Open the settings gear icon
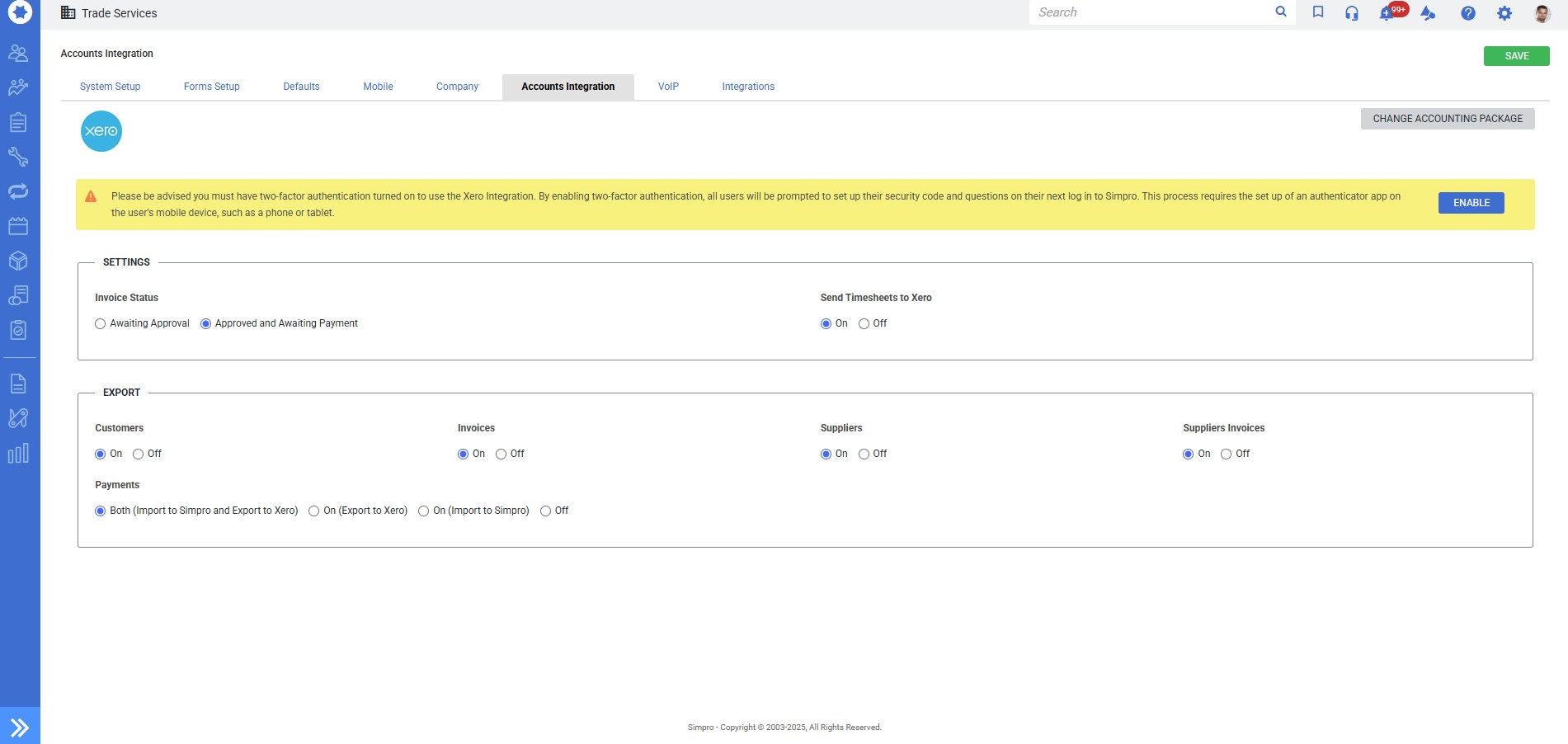The width and height of the screenshot is (1568, 744). (x=1504, y=13)
